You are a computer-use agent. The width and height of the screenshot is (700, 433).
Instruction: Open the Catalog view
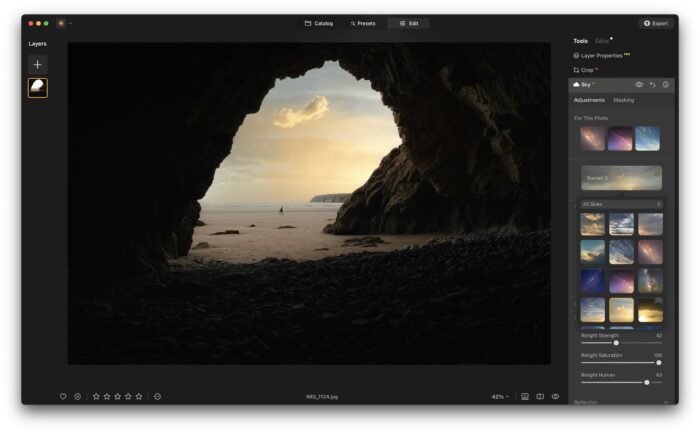319,23
